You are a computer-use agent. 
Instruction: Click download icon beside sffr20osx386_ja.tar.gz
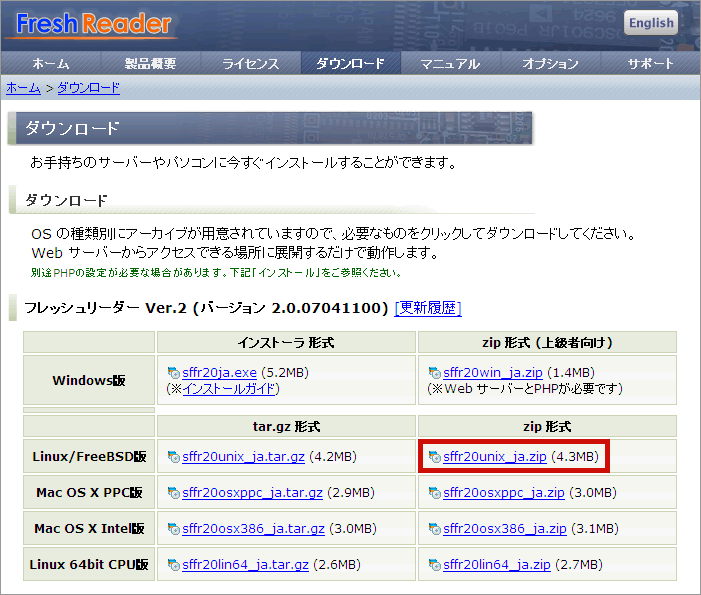(173, 529)
